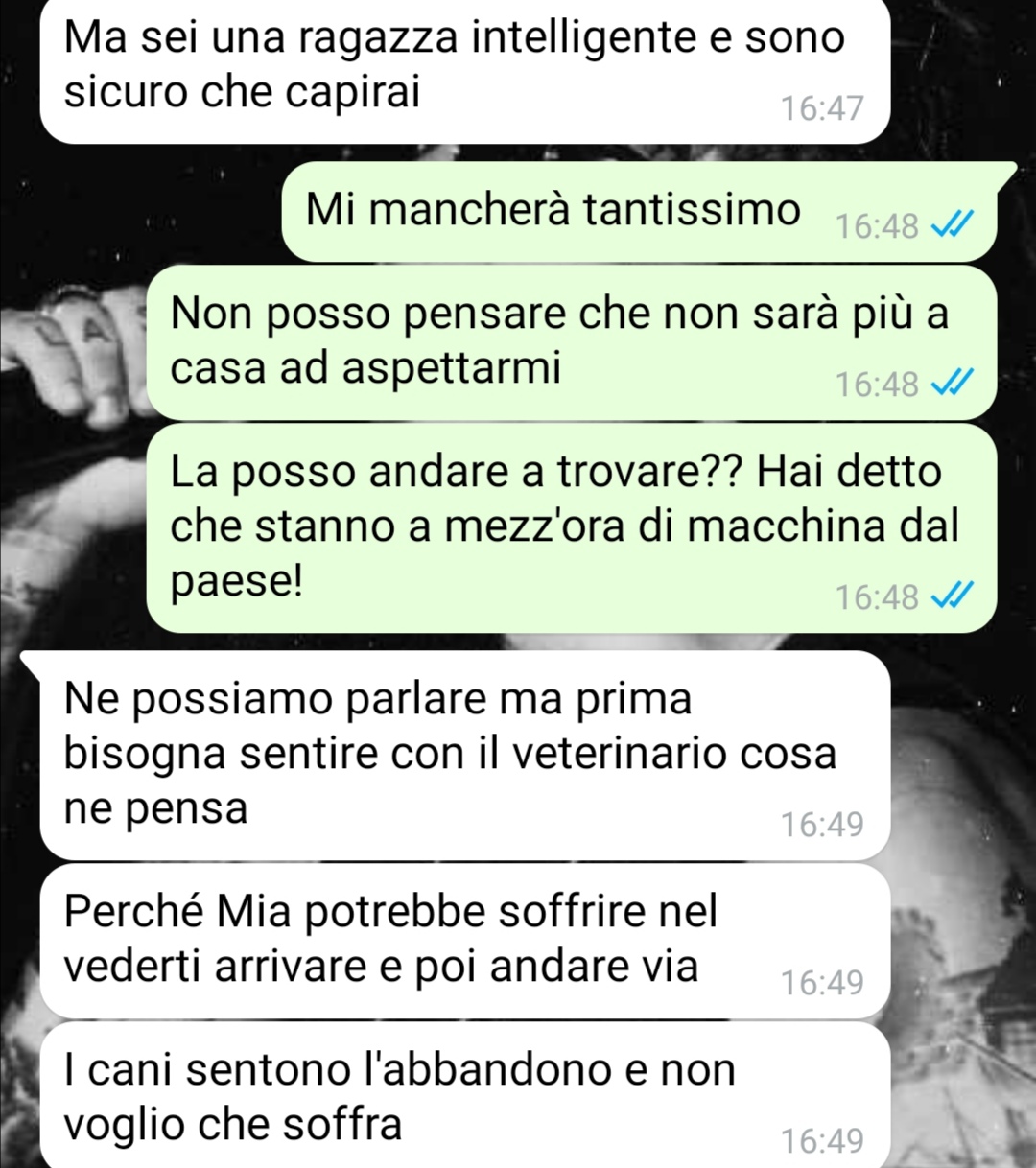The height and width of the screenshot is (1168, 1036).
Task: Click the 16:48 timestamp beside 'paese!'
Action: [x=877, y=597]
